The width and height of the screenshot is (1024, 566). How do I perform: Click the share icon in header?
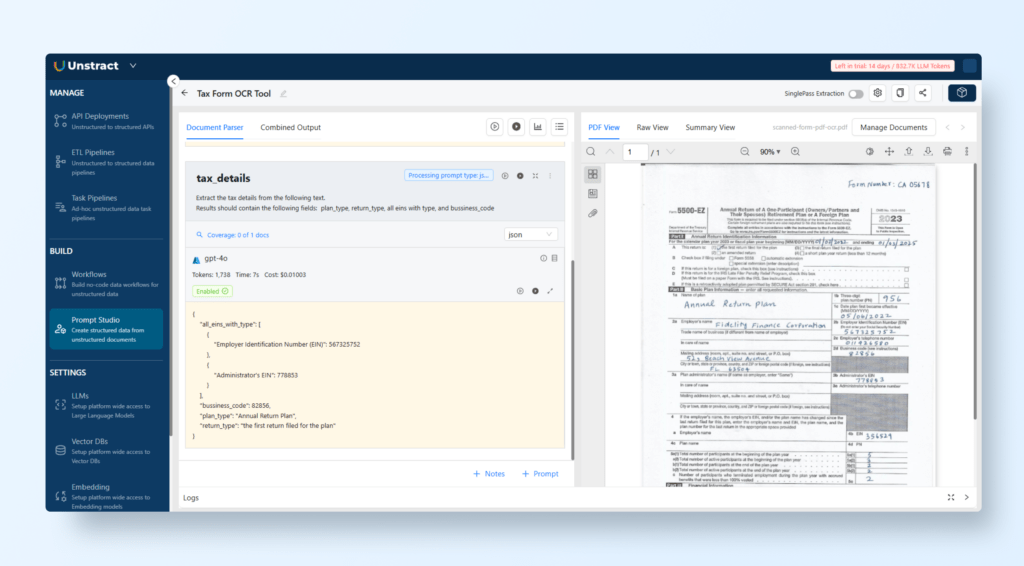[922, 93]
